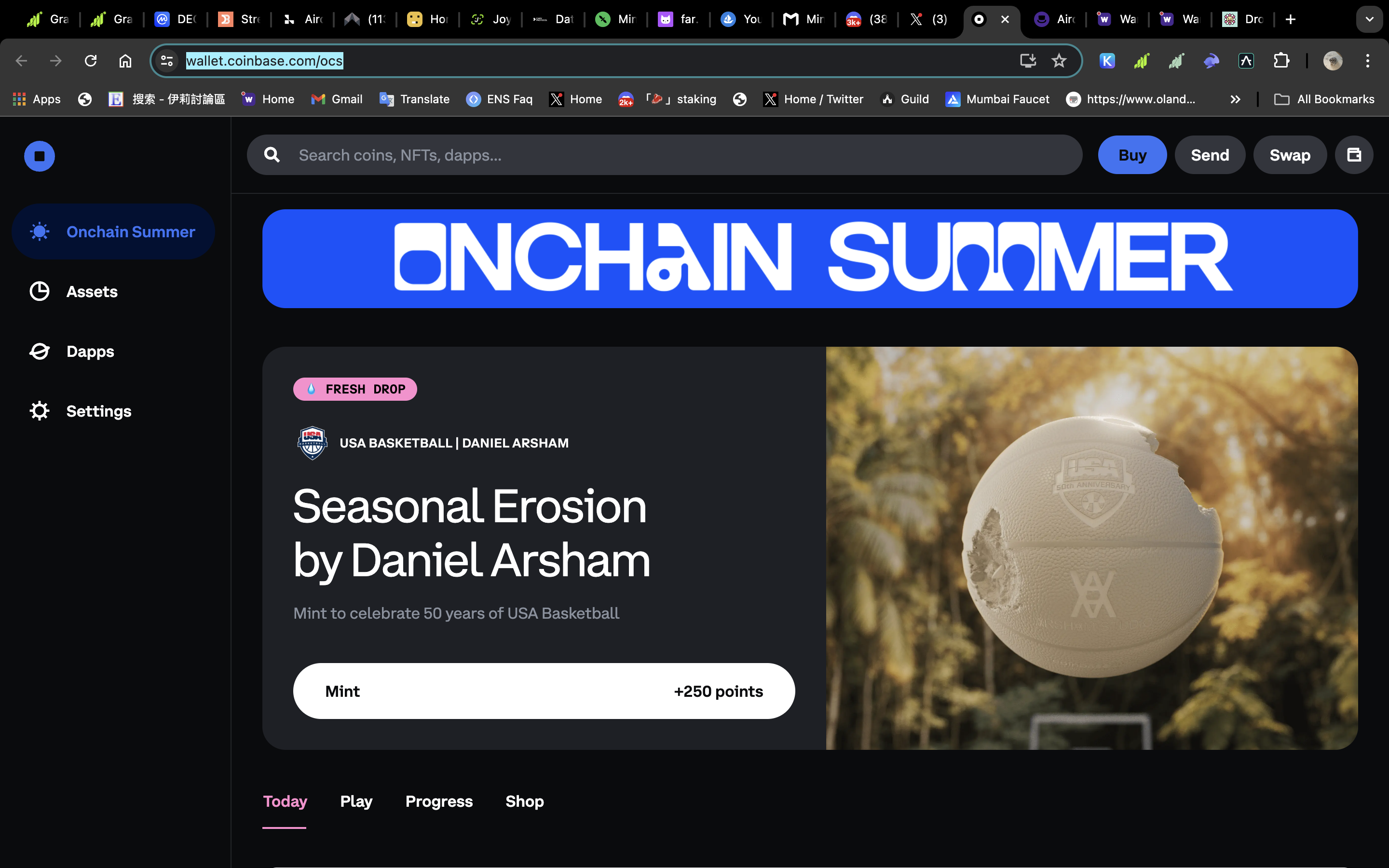Switch to the Play tab
The image size is (1389, 868).
click(x=356, y=801)
